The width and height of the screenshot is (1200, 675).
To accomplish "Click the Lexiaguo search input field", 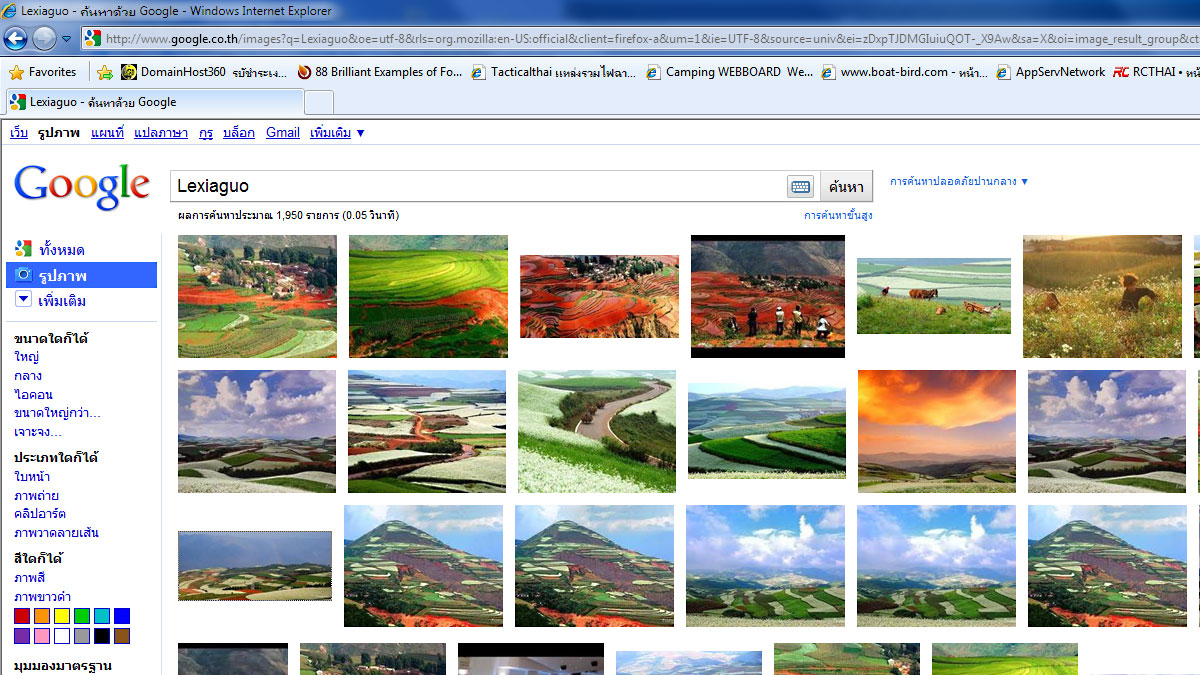I will tap(478, 187).
